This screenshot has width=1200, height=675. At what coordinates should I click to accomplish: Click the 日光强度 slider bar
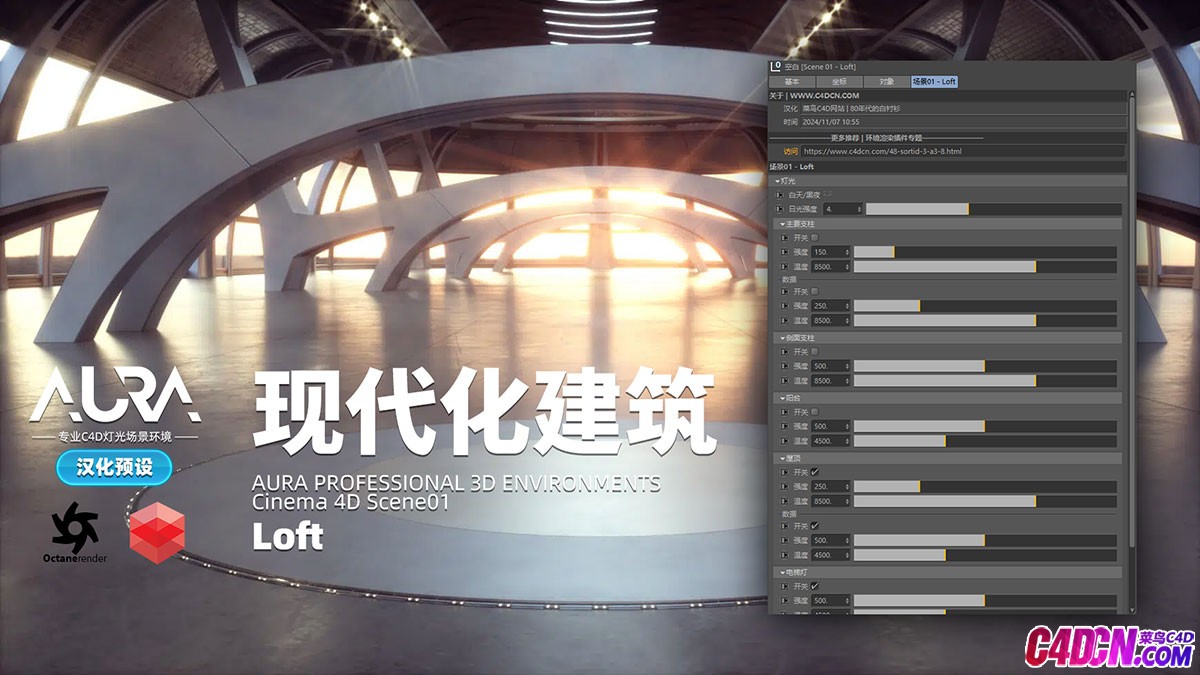coord(994,209)
